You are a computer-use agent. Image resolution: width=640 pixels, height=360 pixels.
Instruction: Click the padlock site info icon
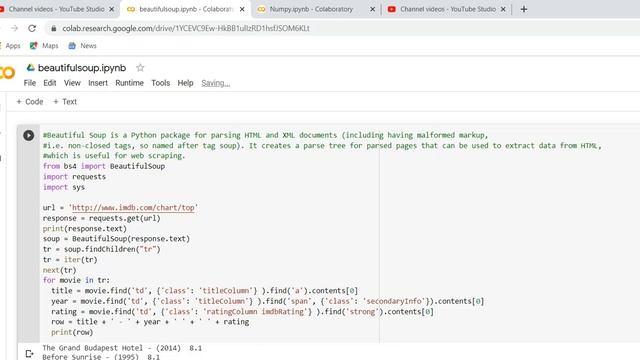click(53, 28)
